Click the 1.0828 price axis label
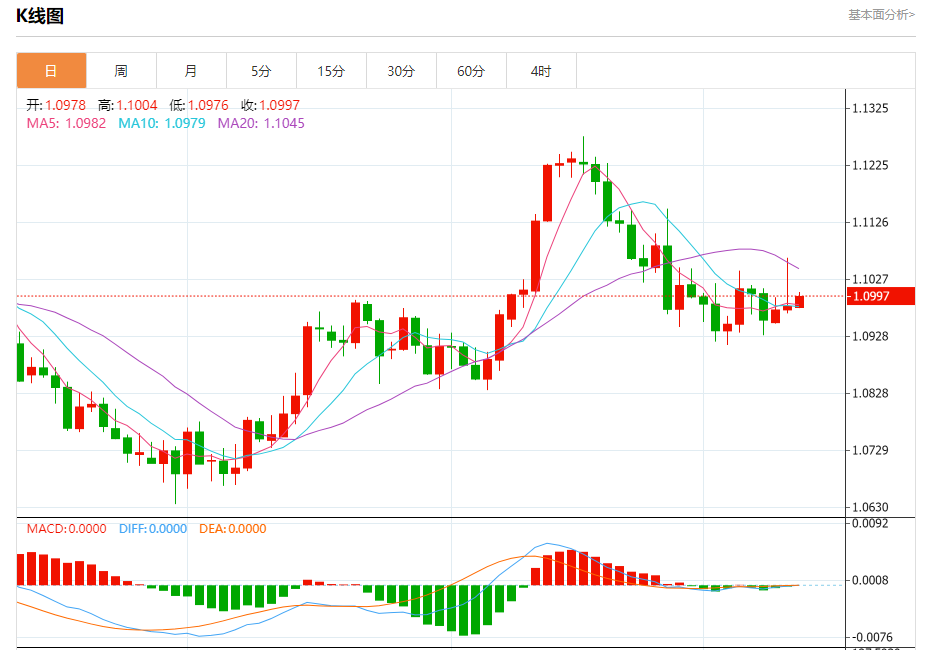Screen dimensions: 925x650 (870, 393)
